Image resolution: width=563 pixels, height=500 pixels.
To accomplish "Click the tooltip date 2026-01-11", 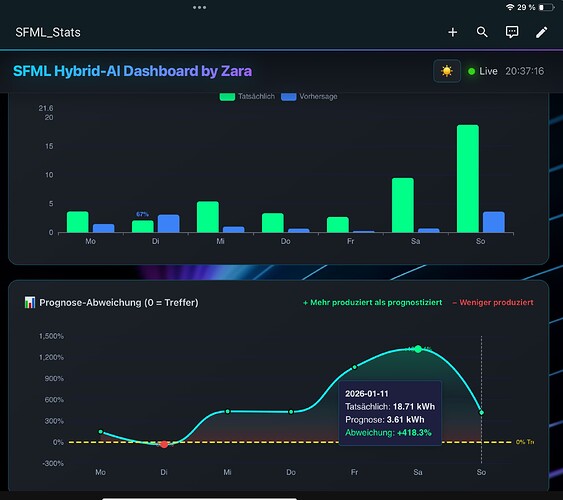I will pyautogui.click(x=367, y=394).
